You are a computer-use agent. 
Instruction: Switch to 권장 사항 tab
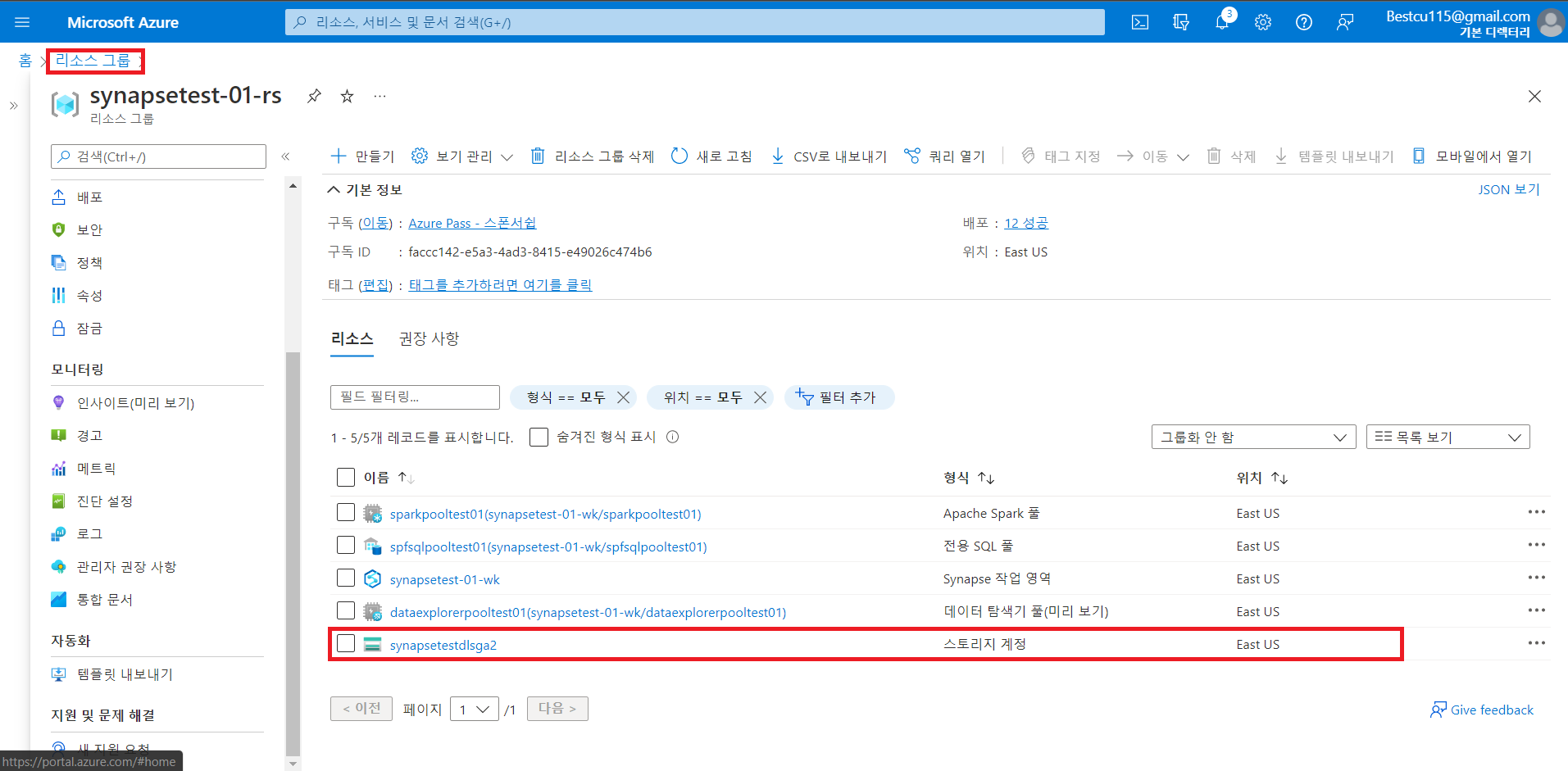(429, 338)
